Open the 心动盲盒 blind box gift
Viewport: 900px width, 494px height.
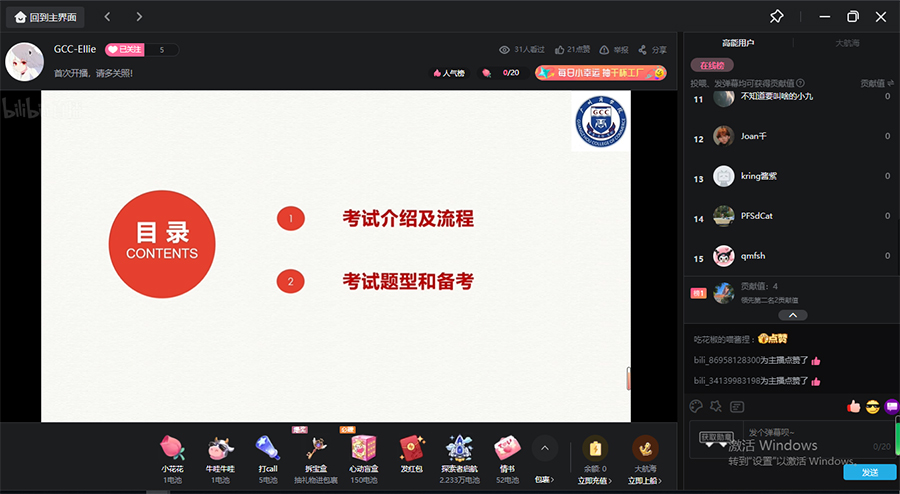pos(363,448)
